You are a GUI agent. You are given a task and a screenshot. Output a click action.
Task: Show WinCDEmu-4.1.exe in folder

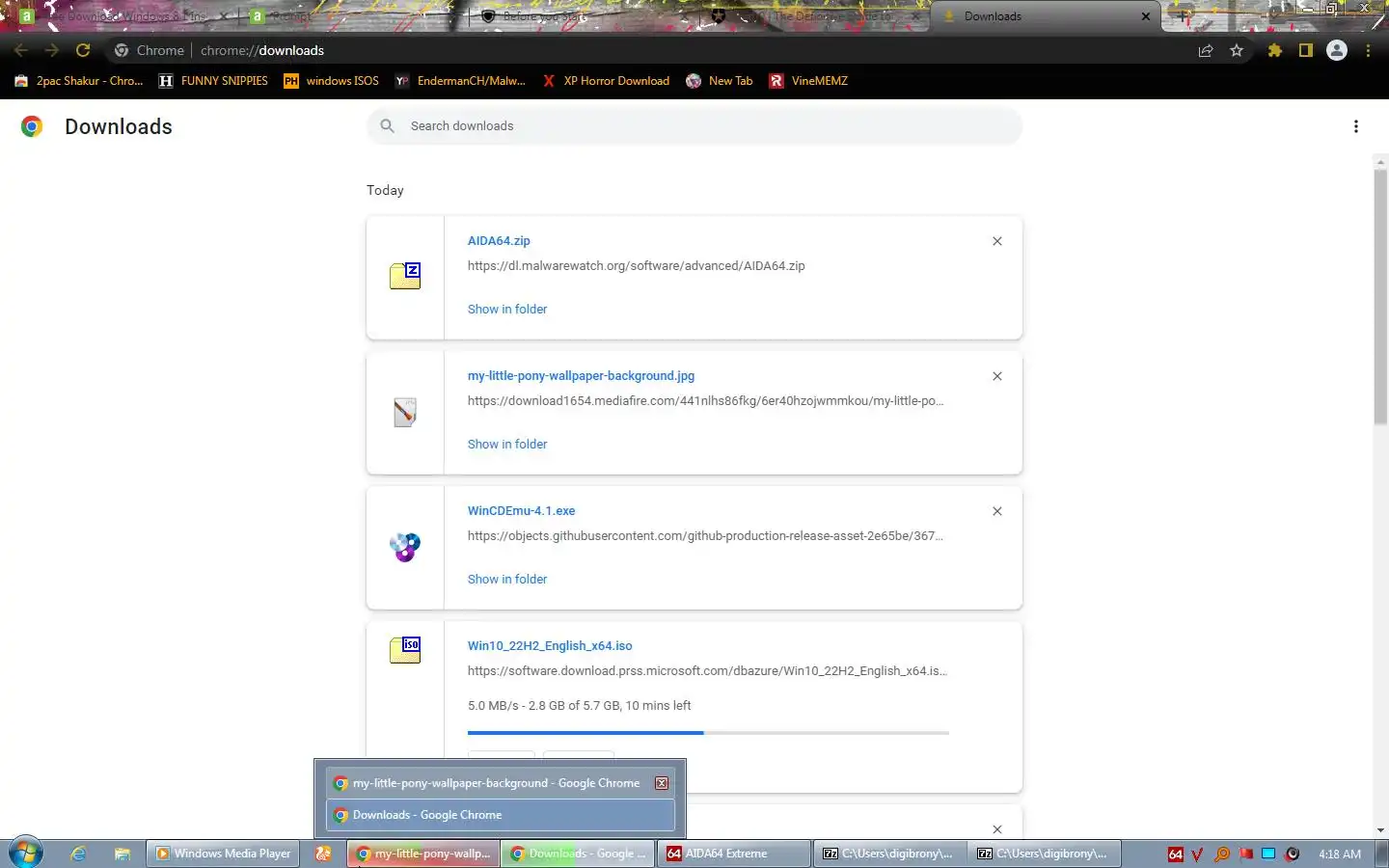click(507, 580)
